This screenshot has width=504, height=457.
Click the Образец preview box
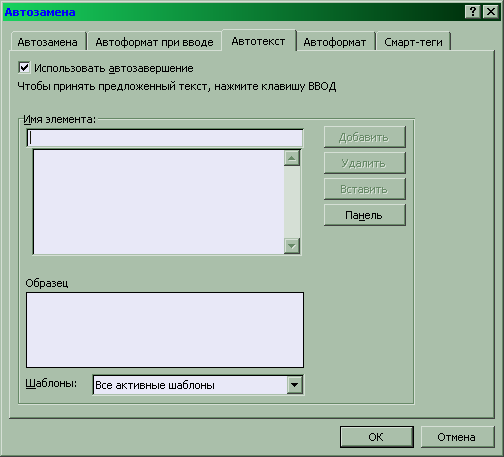coord(165,330)
